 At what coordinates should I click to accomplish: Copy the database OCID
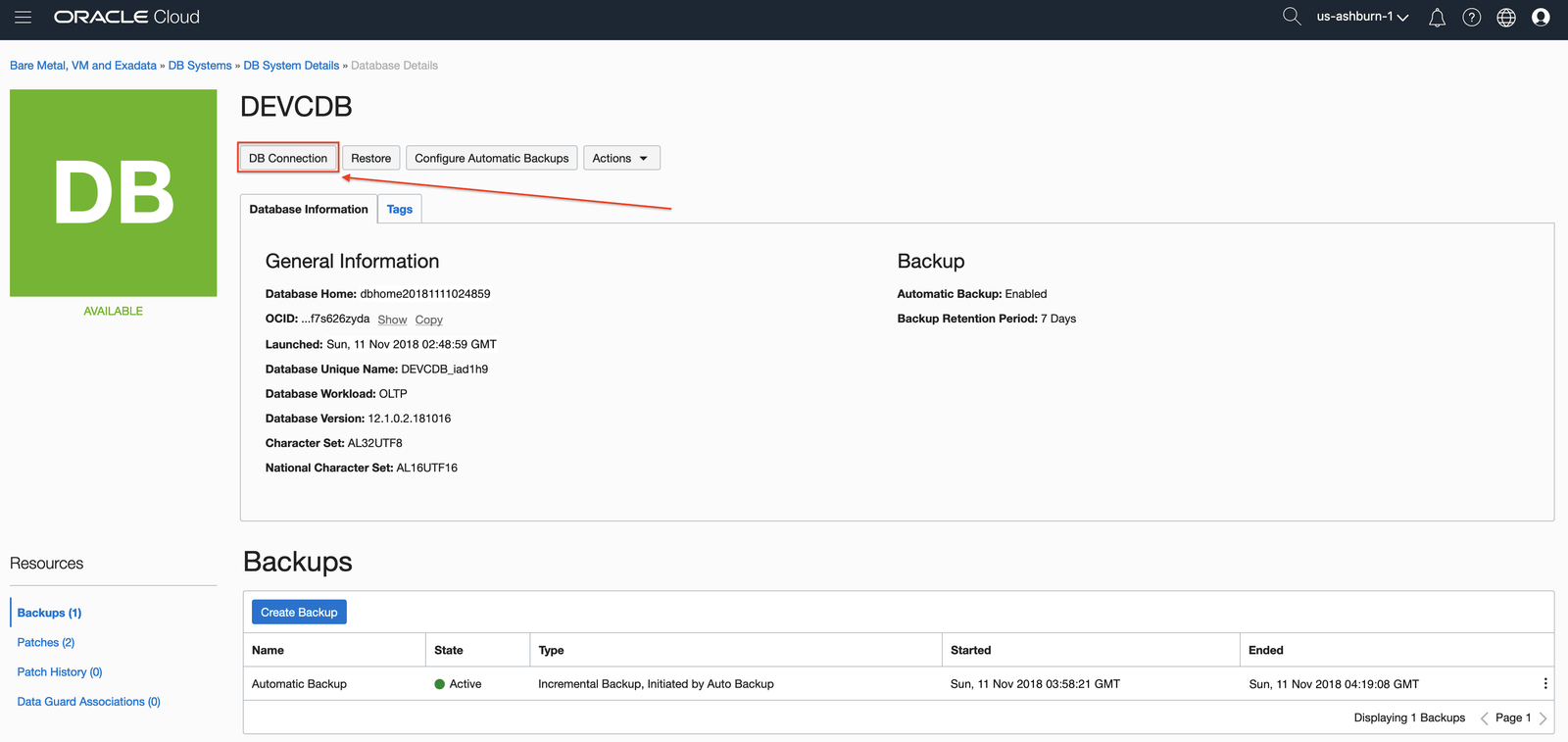pyautogui.click(x=428, y=320)
